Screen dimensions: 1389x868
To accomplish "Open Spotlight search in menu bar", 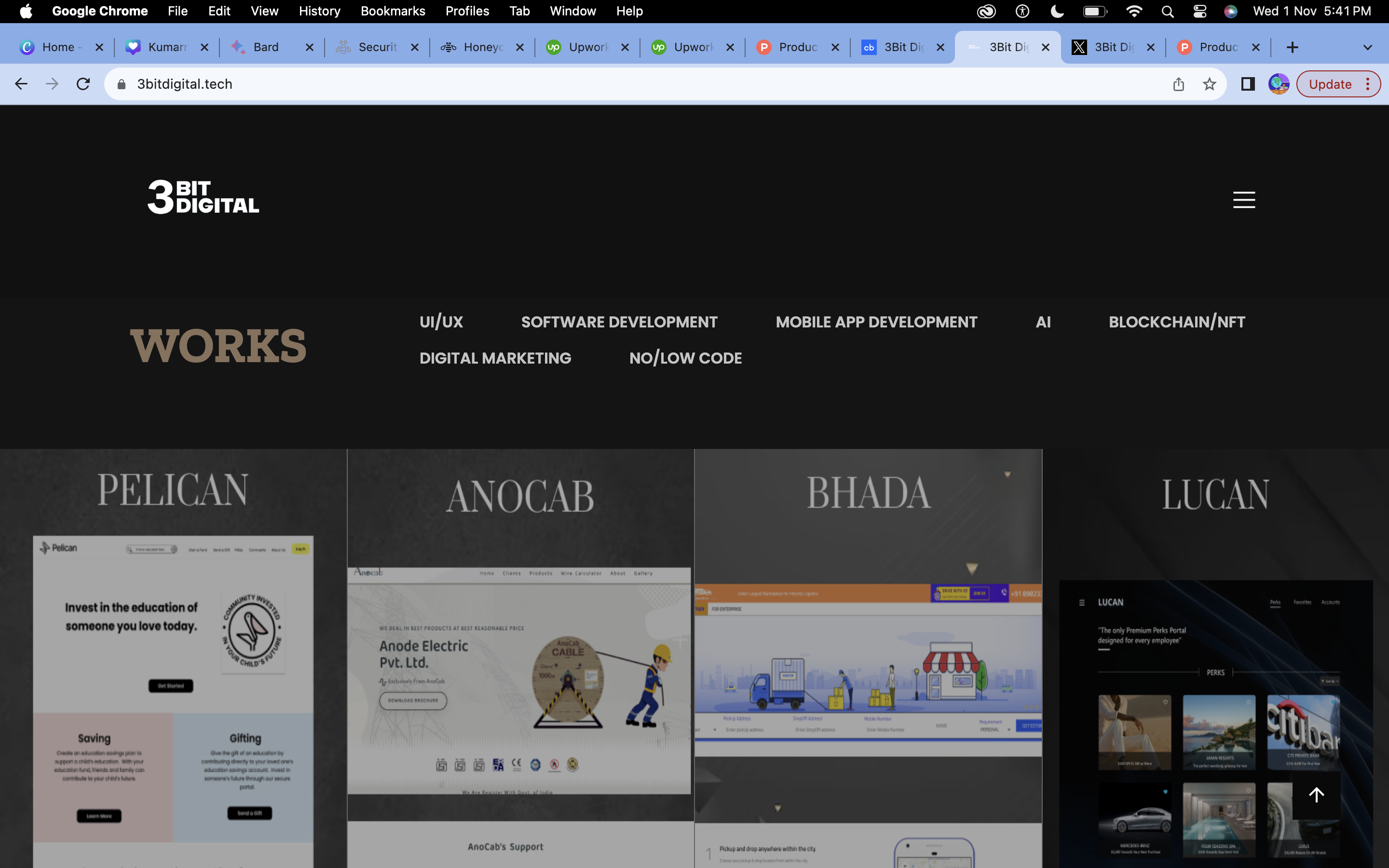I will tap(1167, 11).
